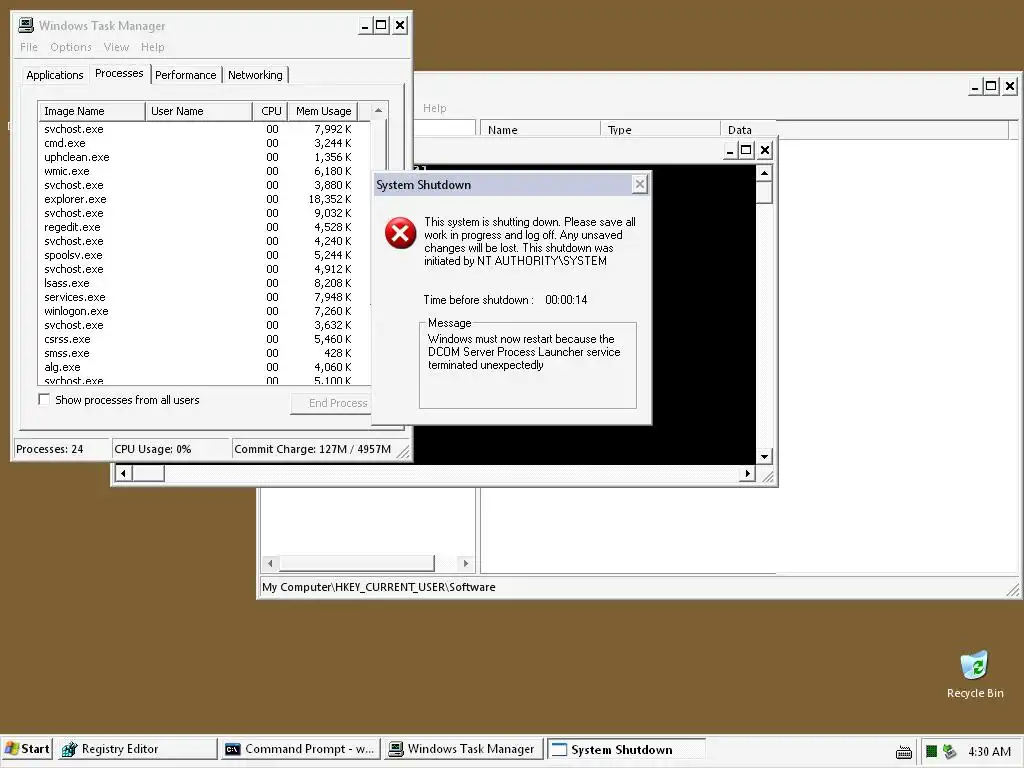This screenshot has height=768, width=1024.
Task: Click scroll up arrow in process list
Action: (378, 111)
